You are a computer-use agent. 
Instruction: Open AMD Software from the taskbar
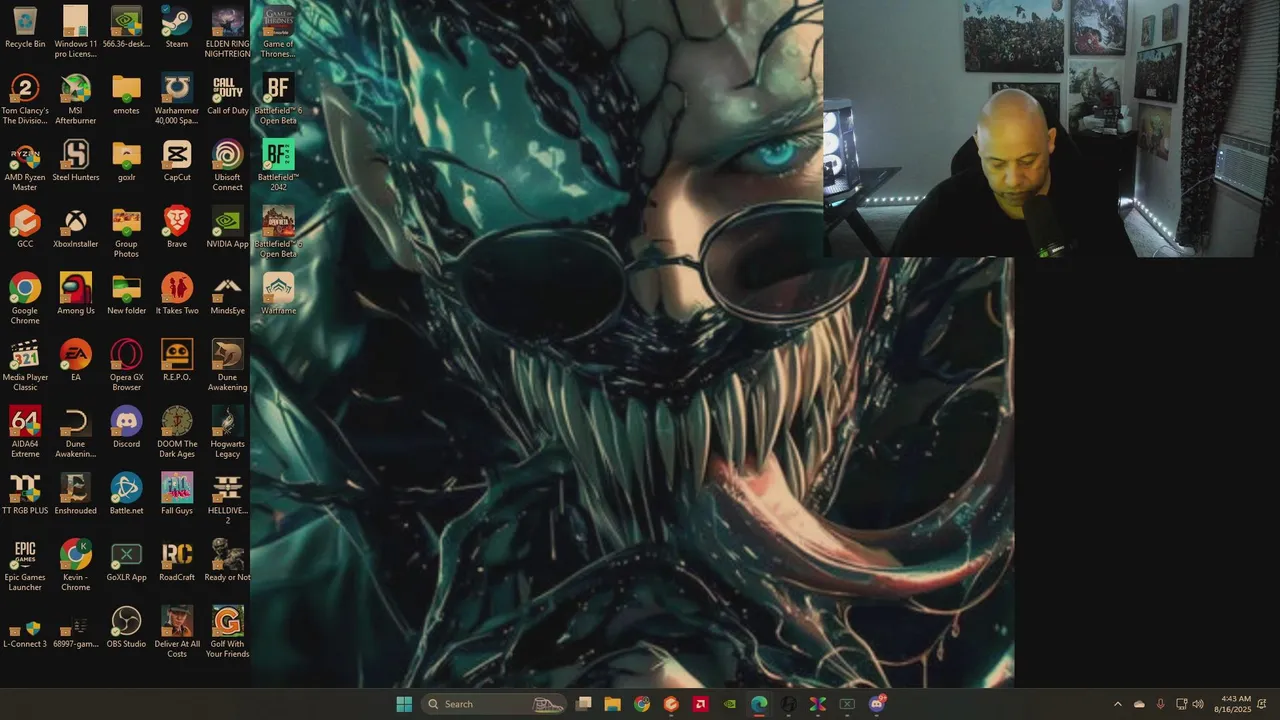click(x=701, y=704)
